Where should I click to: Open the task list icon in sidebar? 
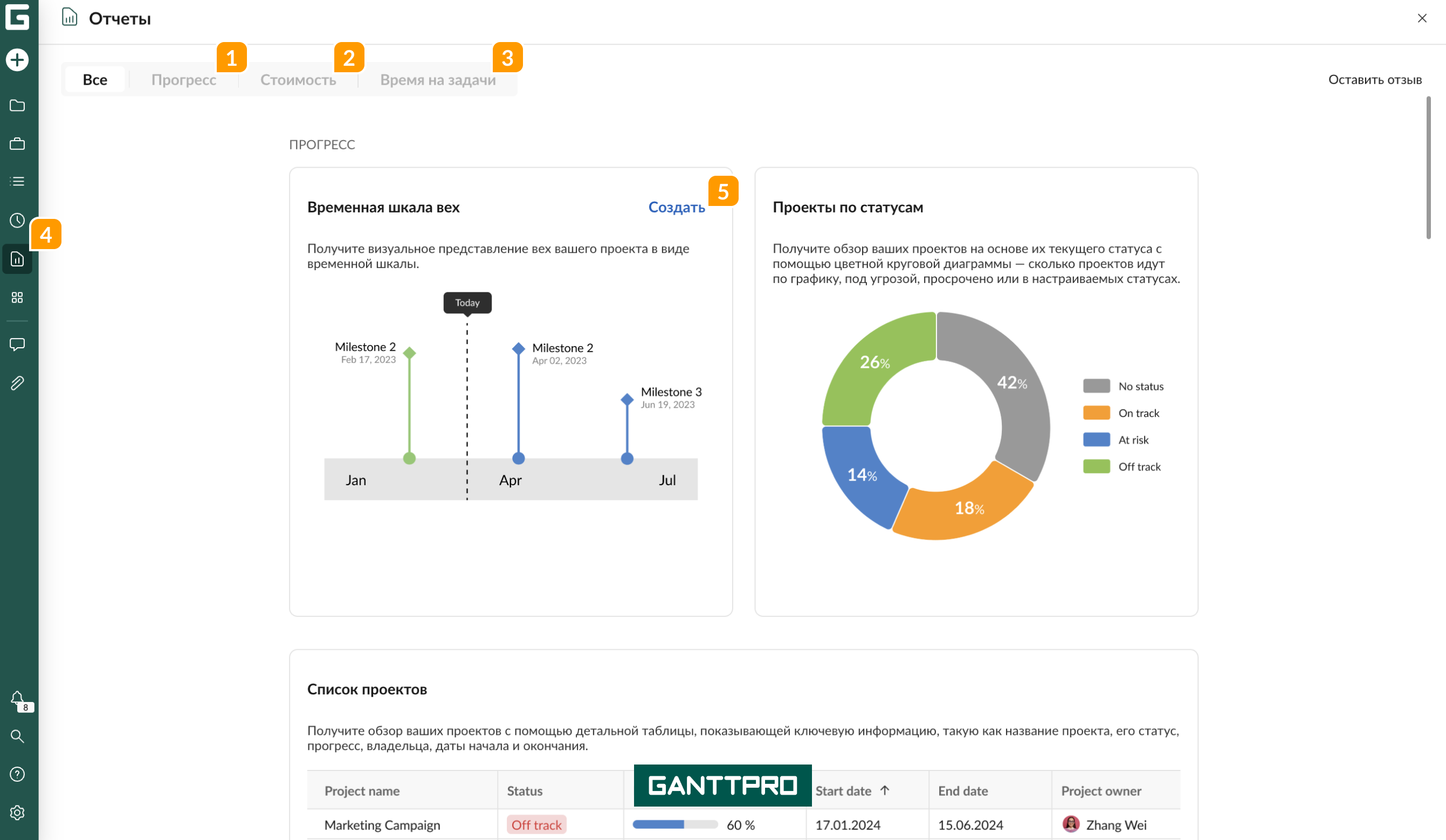coord(17,182)
